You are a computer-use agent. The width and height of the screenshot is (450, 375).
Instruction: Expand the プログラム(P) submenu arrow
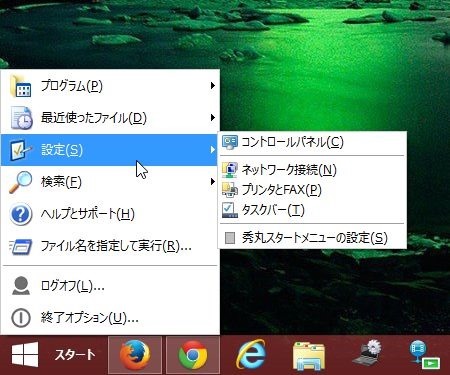click(x=212, y=86)
